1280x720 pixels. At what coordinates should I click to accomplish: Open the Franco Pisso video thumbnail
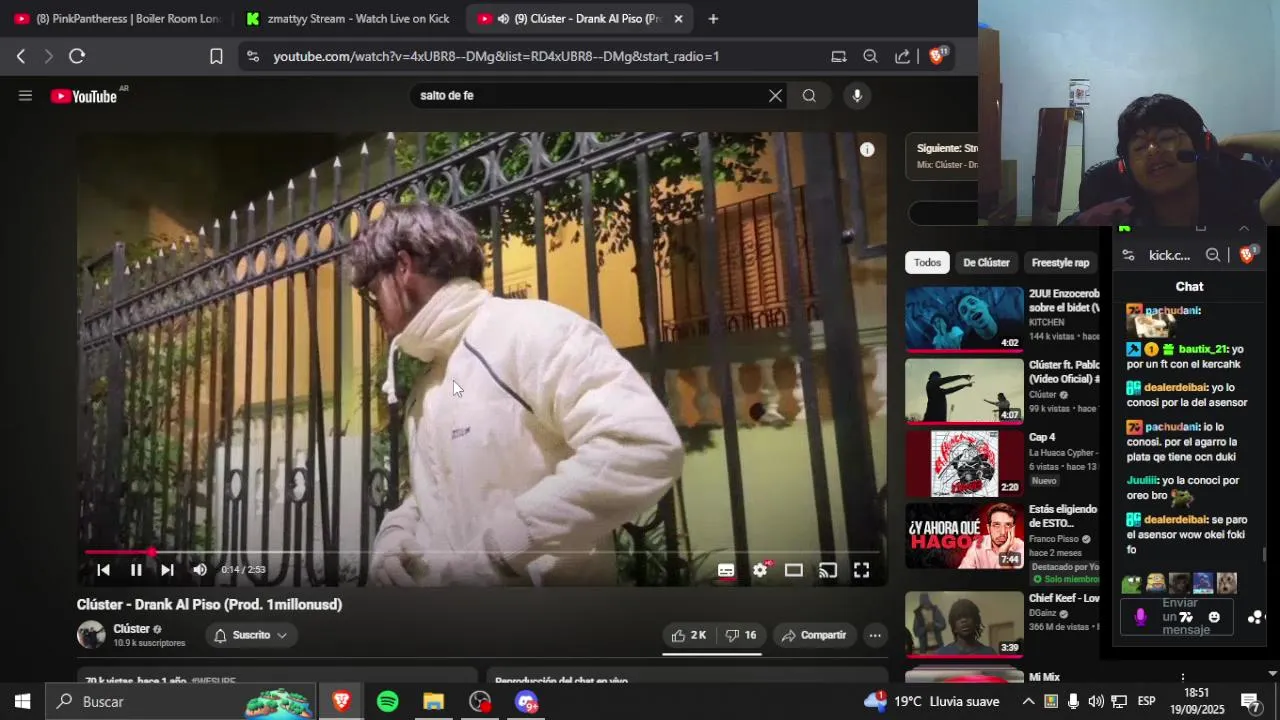click(964, 535)
